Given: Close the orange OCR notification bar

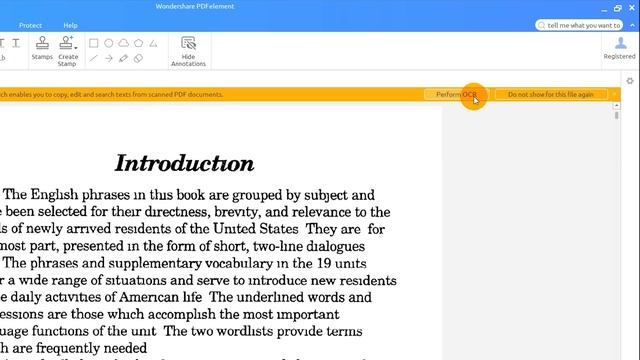Looking at the screenshot, I should click(614, 94).
